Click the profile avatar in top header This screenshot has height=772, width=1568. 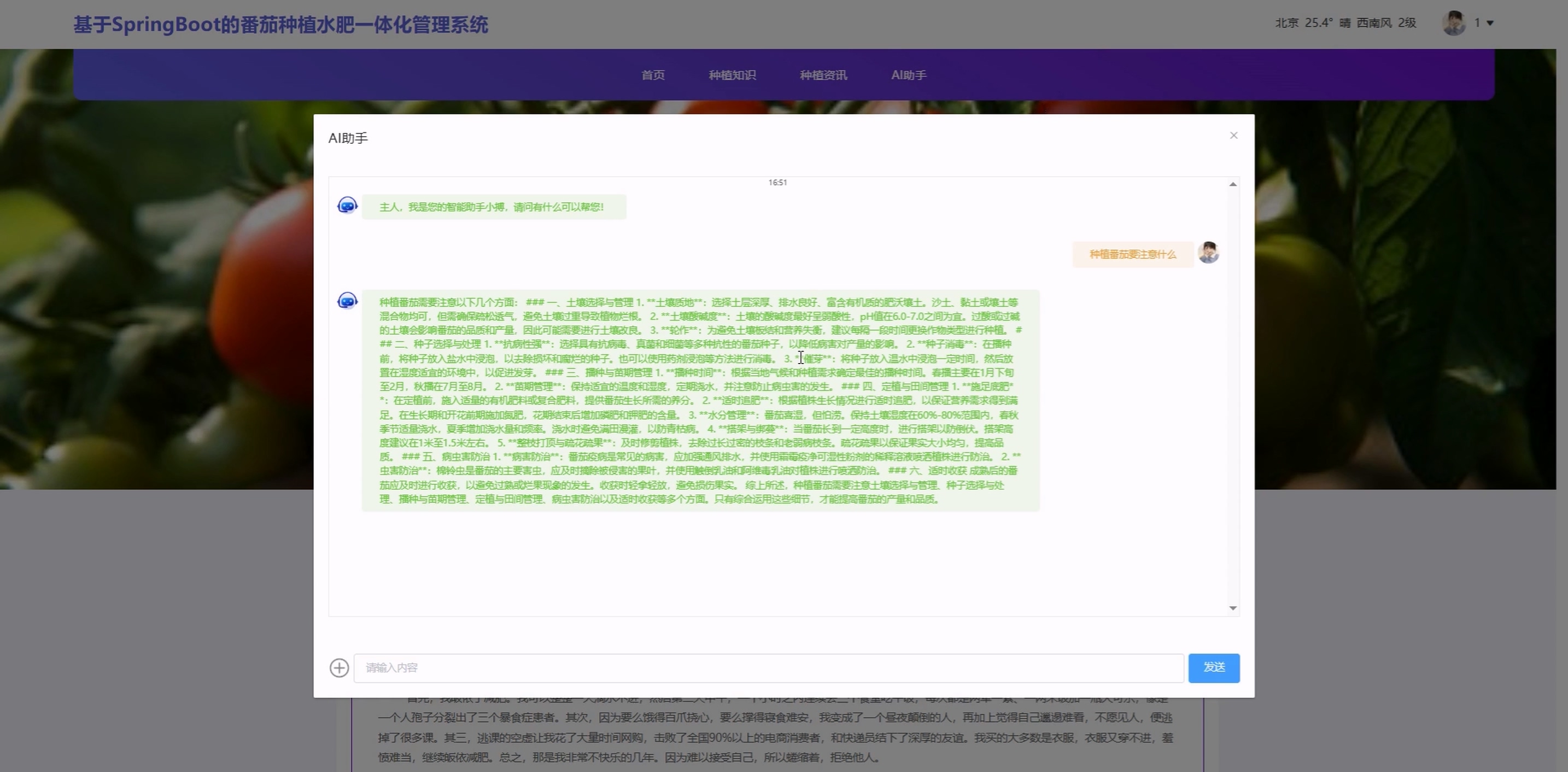coord(1454,23)
